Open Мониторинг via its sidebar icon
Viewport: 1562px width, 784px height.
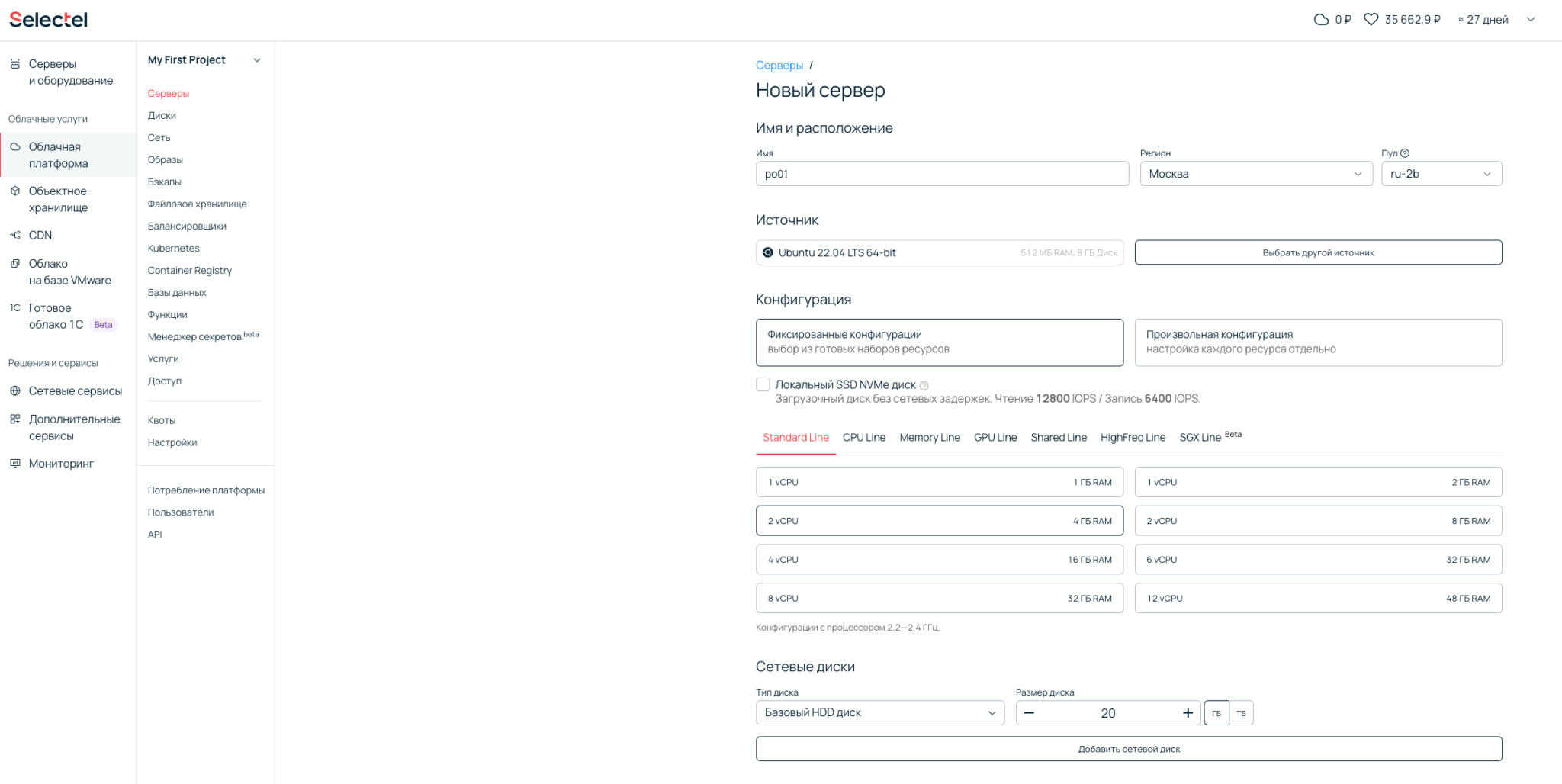click(x=15, y=463)
